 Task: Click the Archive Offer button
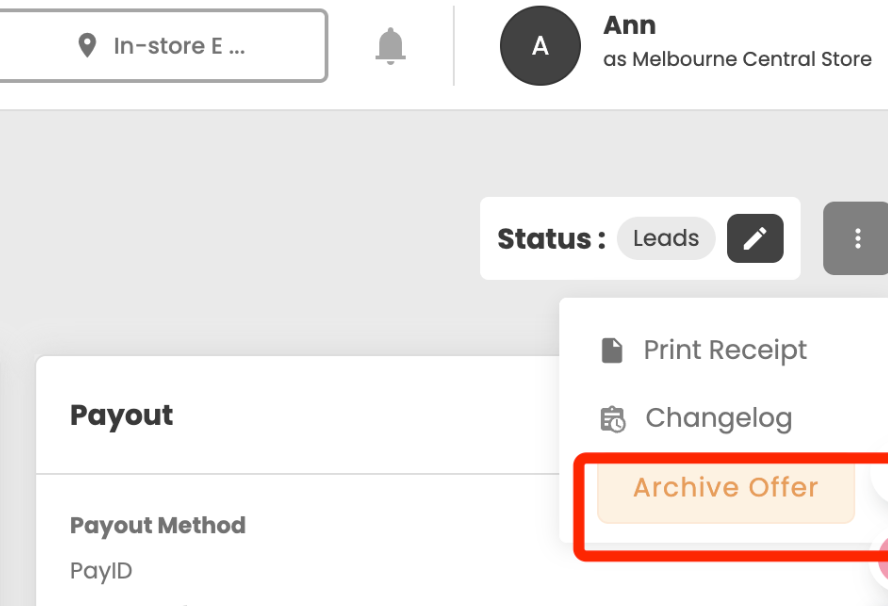pos(725,489)
